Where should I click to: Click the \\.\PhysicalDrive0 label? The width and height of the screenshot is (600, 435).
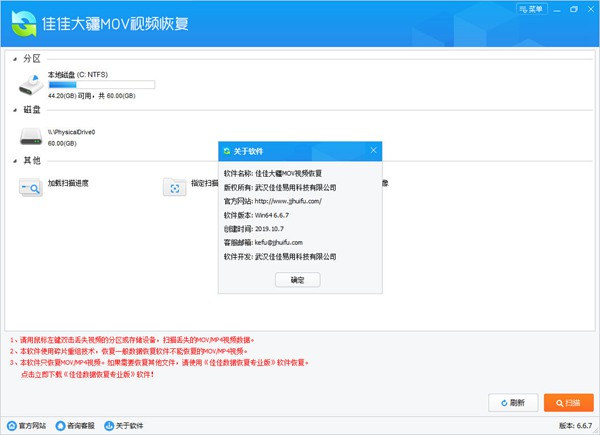[x=72, y=132]
